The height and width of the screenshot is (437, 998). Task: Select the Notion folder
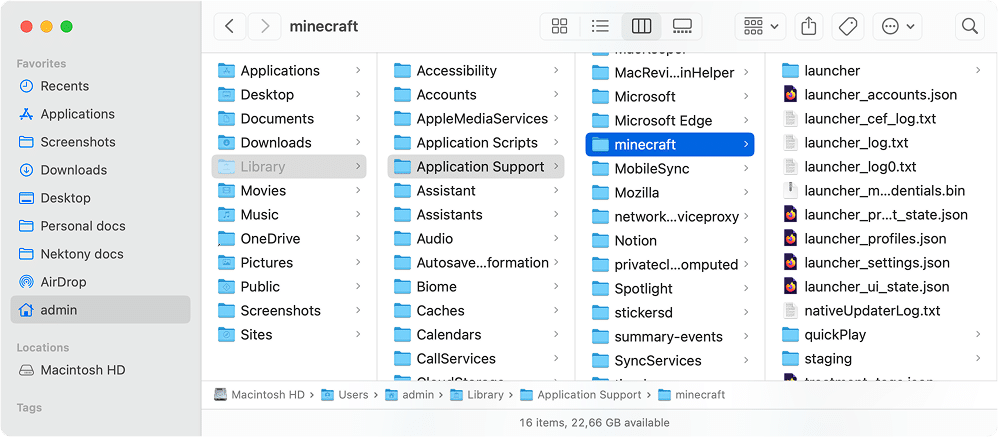tap(670, 241)
